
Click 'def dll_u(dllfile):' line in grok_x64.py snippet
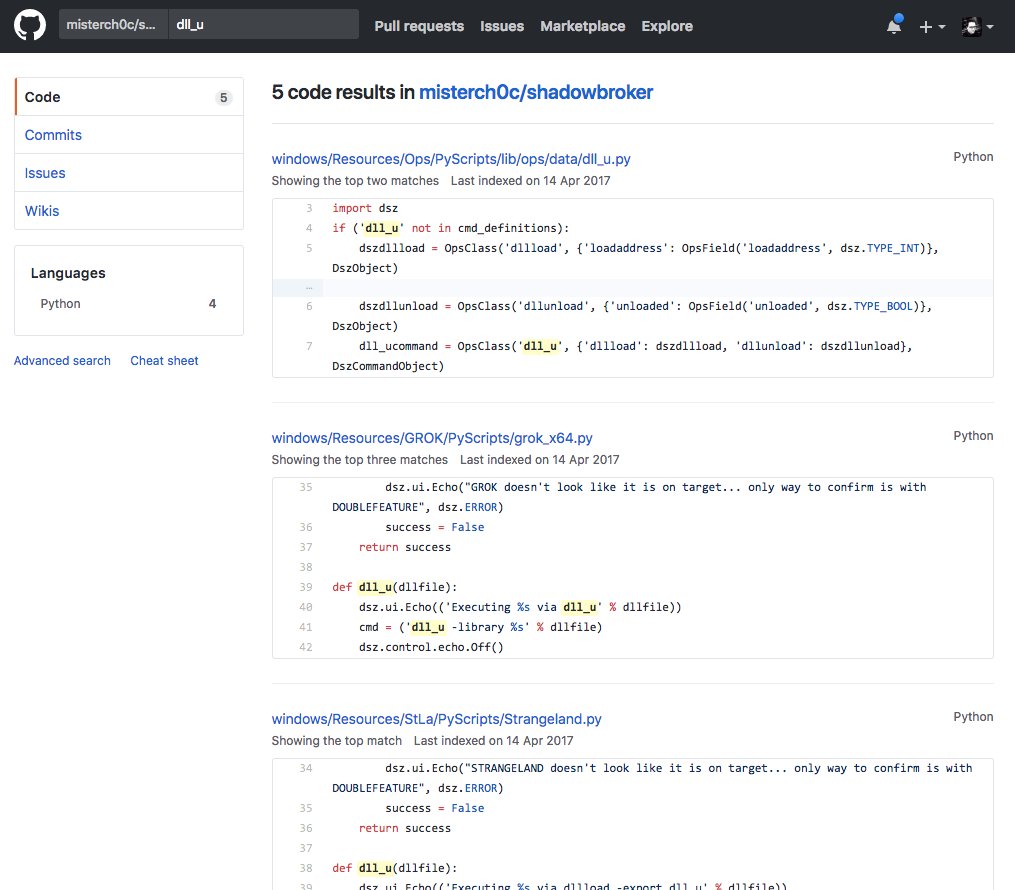click(x=394, y=587)
